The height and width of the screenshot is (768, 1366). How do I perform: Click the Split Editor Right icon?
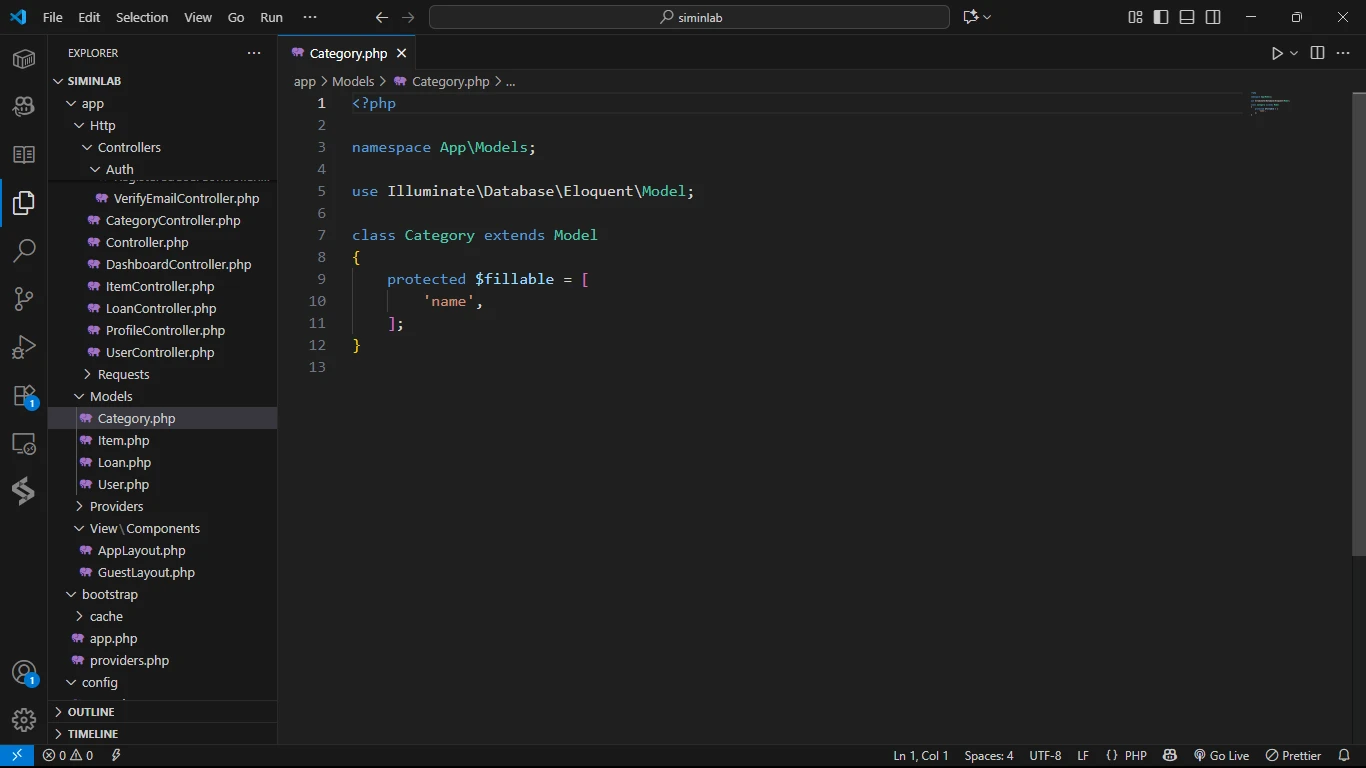pos(1317,53)
